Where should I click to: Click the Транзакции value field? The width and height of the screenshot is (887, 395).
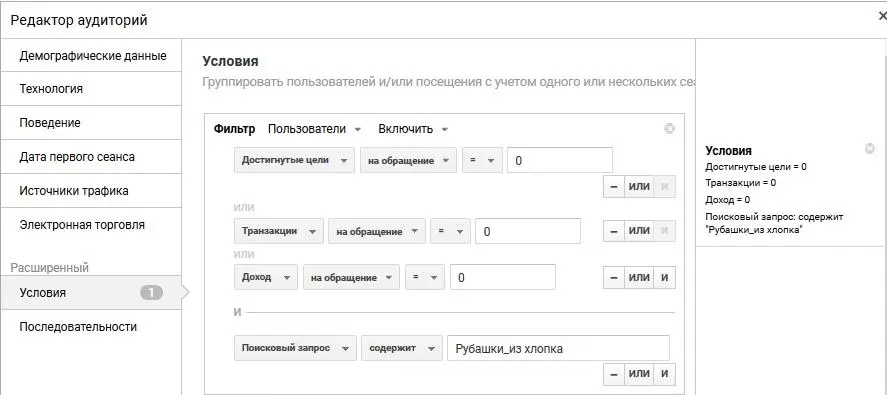click(528, 231)
